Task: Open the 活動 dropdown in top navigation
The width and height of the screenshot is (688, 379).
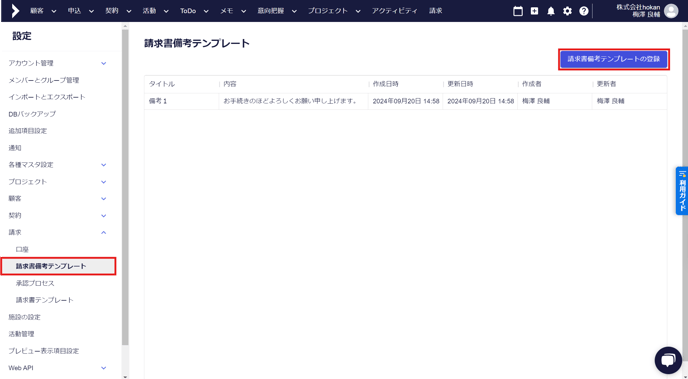Action: pyautogui.click(x=156, y=11)
